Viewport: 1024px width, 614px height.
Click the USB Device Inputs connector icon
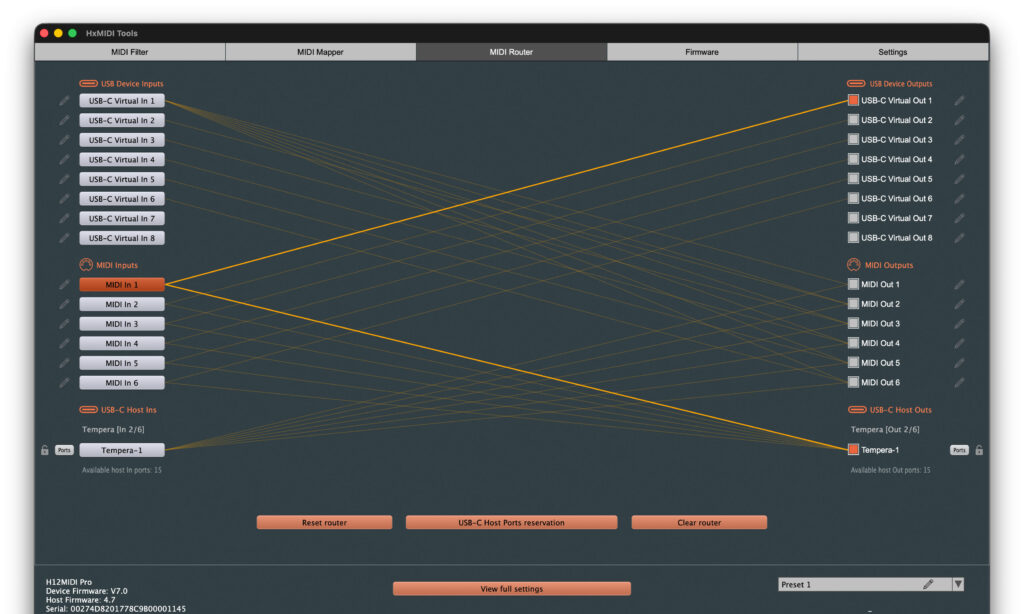point(88,84)
